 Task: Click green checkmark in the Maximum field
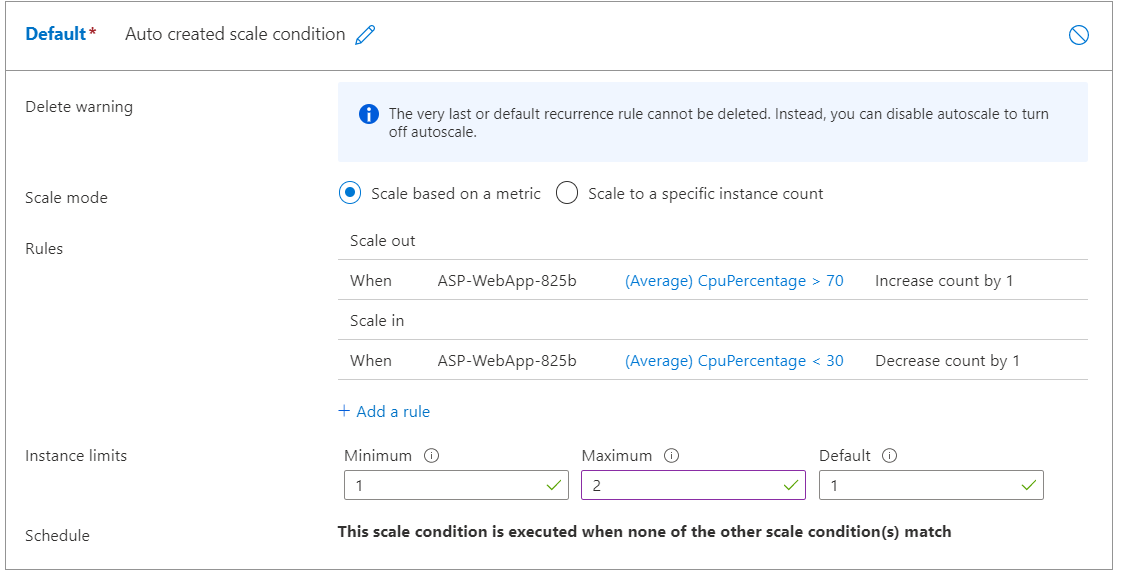[791, 485]
